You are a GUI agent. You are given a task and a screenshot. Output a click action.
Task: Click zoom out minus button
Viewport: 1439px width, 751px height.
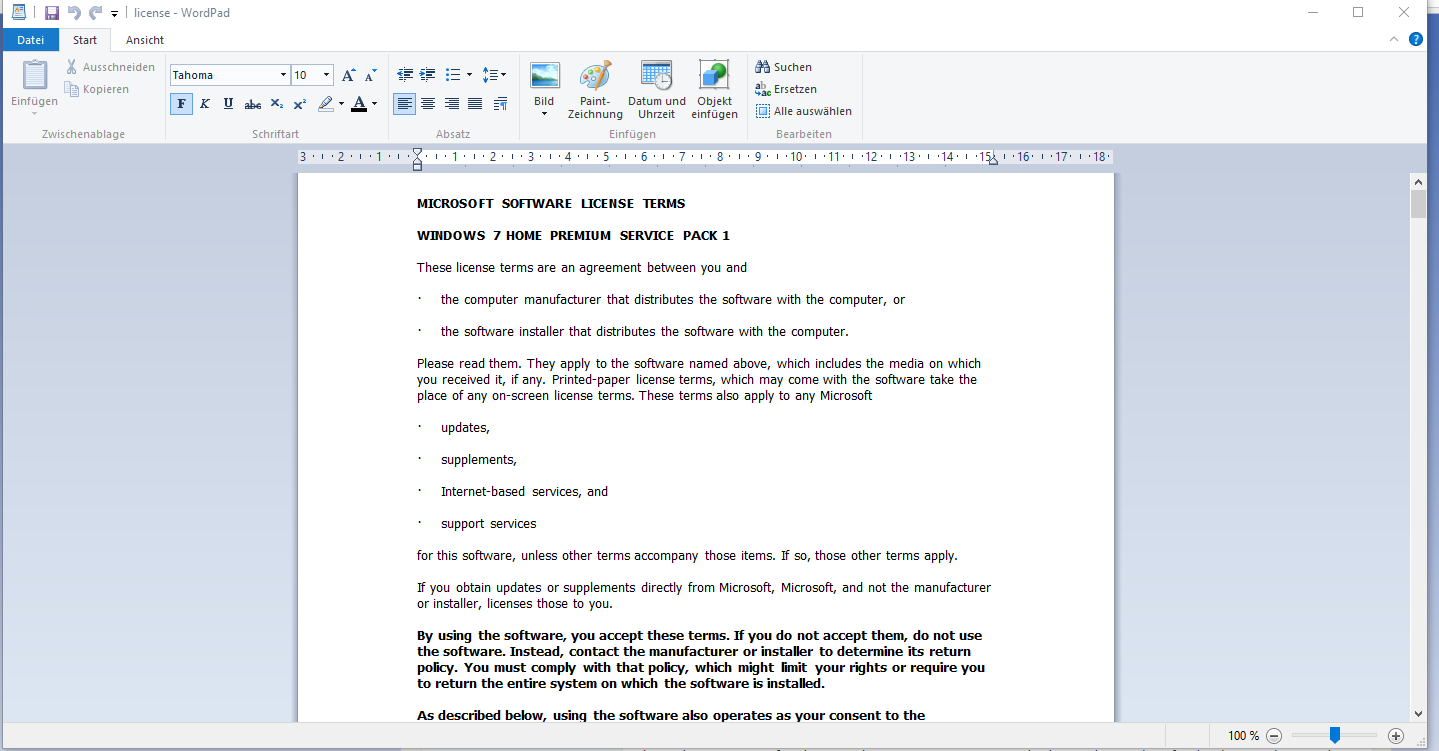pyautogui.click(x=1274, y=736)
